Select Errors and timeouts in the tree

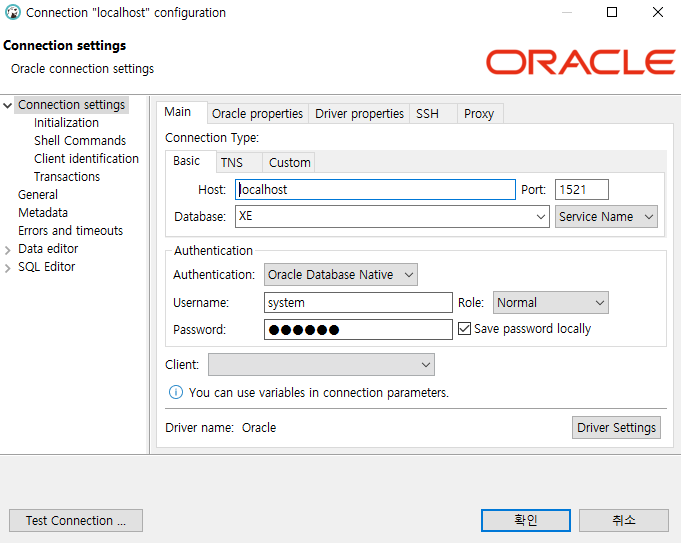coord(70,231)
